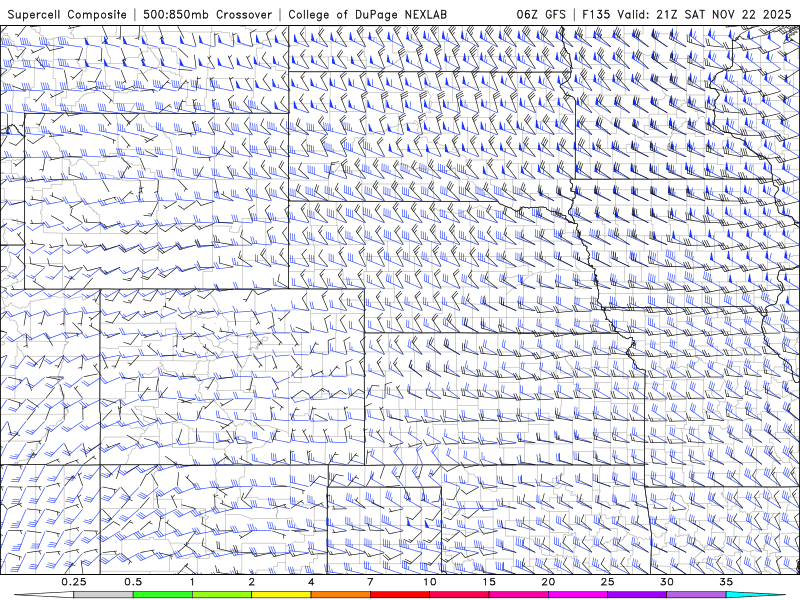
Task: Click the '30' legend value label
Action: click(667, 582)
